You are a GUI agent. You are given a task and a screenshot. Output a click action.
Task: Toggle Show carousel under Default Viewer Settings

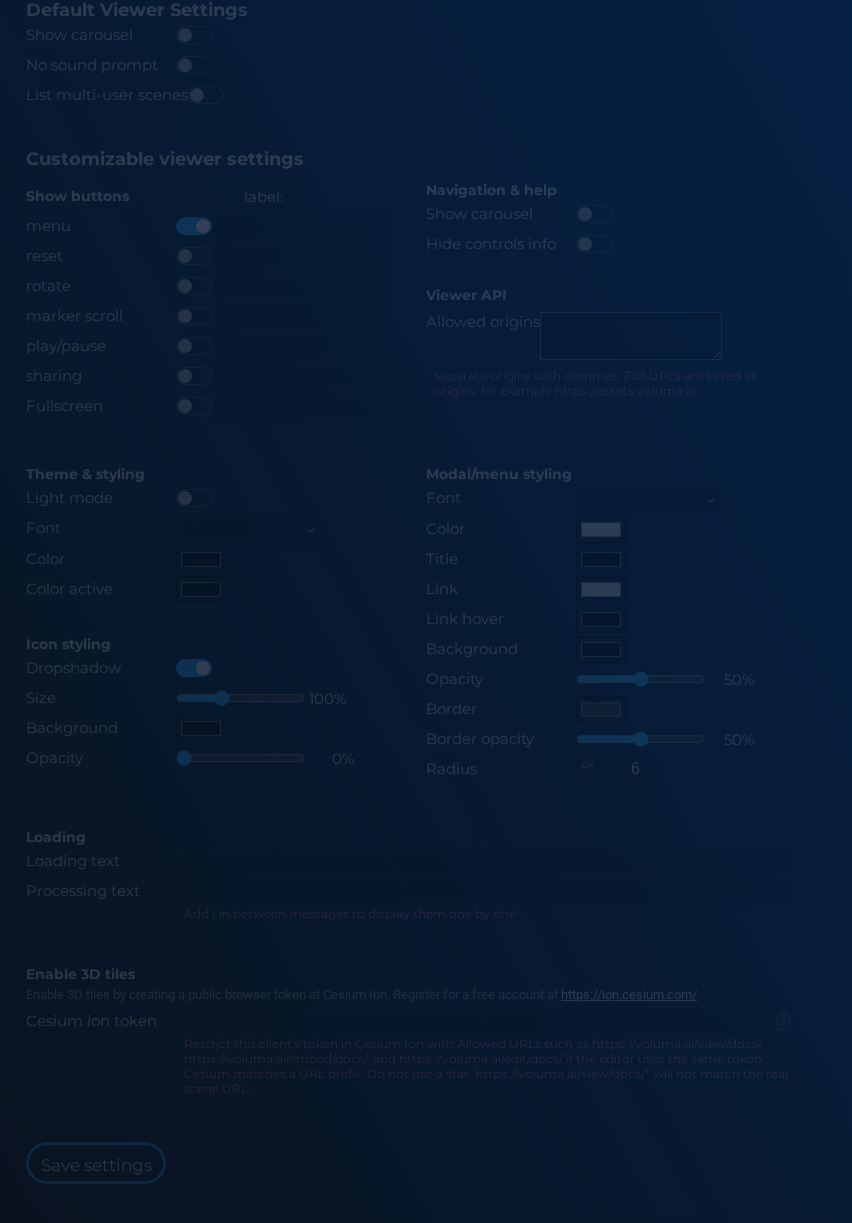pos(194,35)
